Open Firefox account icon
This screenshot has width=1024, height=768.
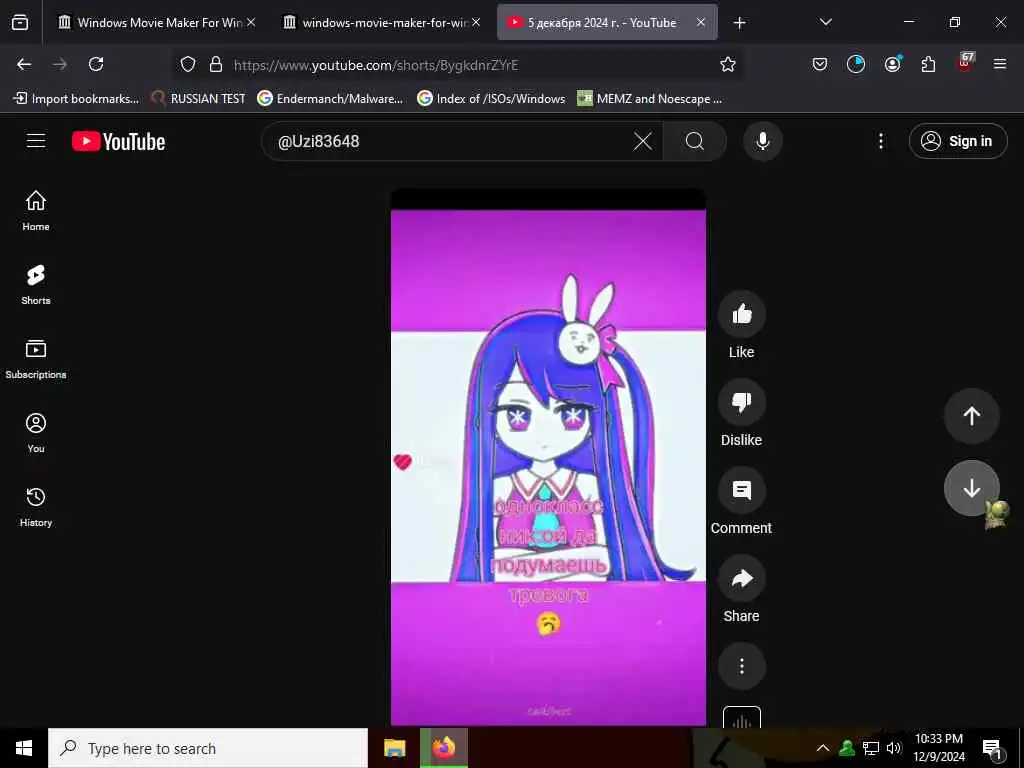click(892, 64)
